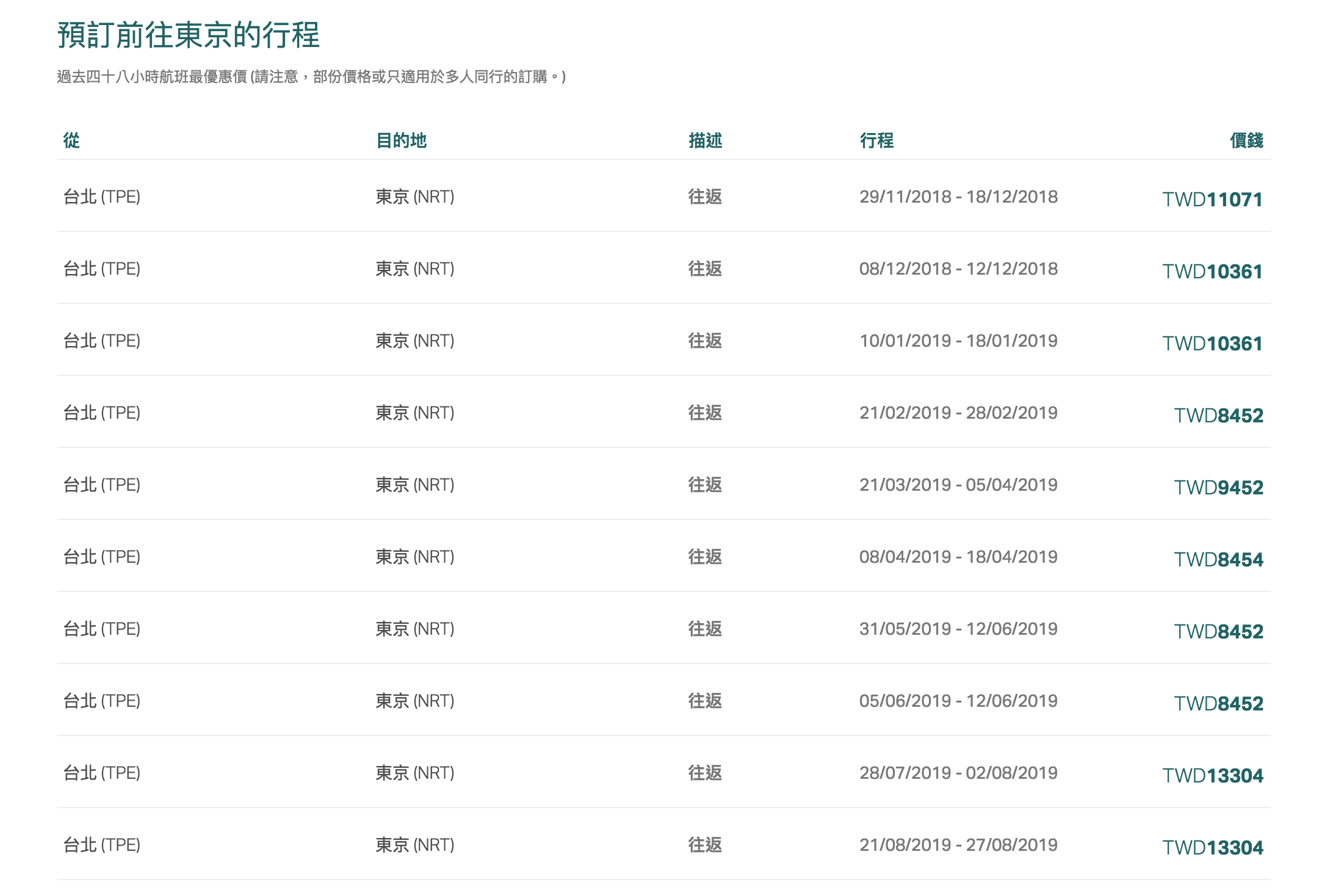Pick the TWD8452 fare for 05/06/2019 trip

point(1218,703)
